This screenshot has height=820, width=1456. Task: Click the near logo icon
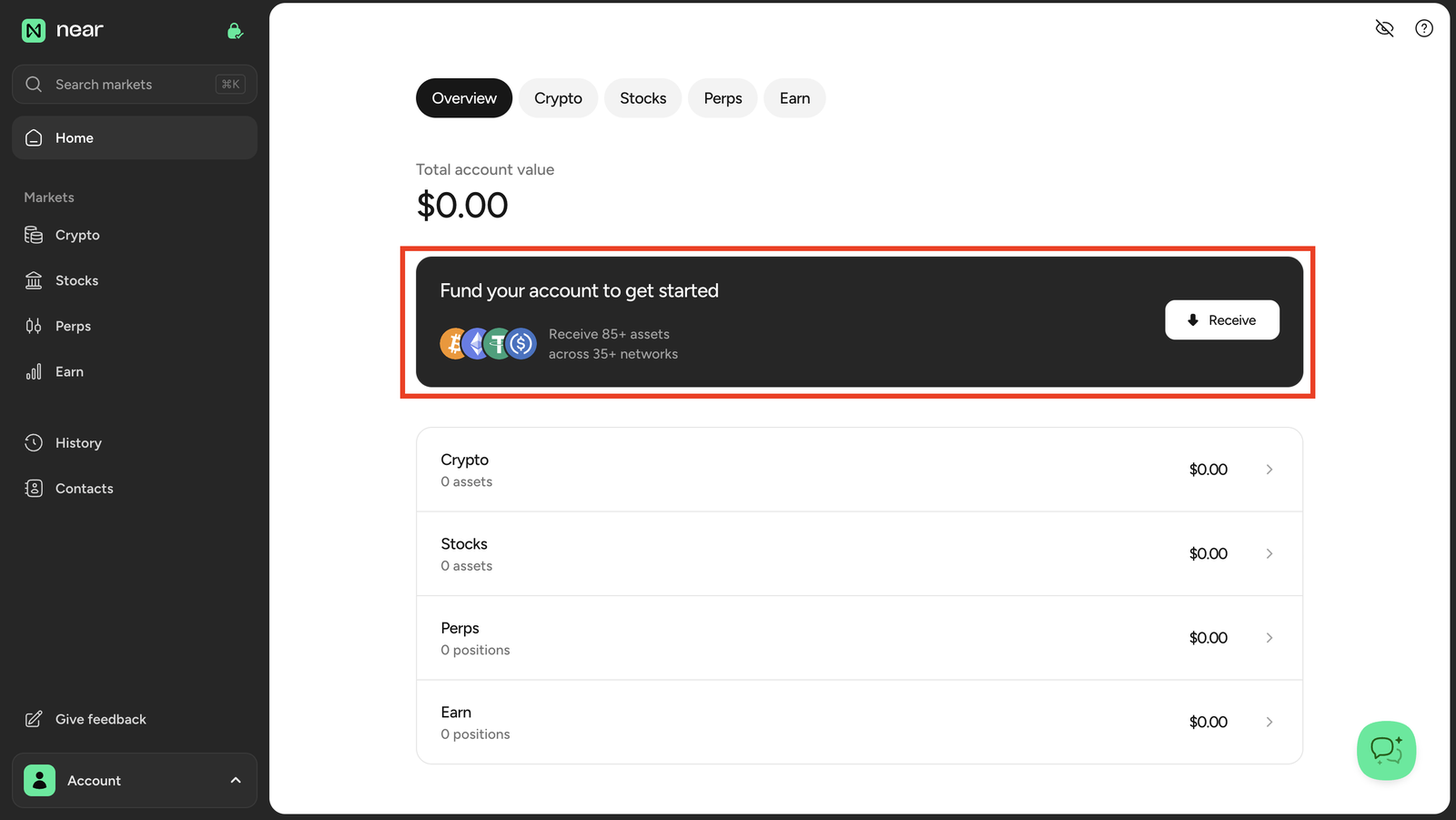(x=34, y=31)
